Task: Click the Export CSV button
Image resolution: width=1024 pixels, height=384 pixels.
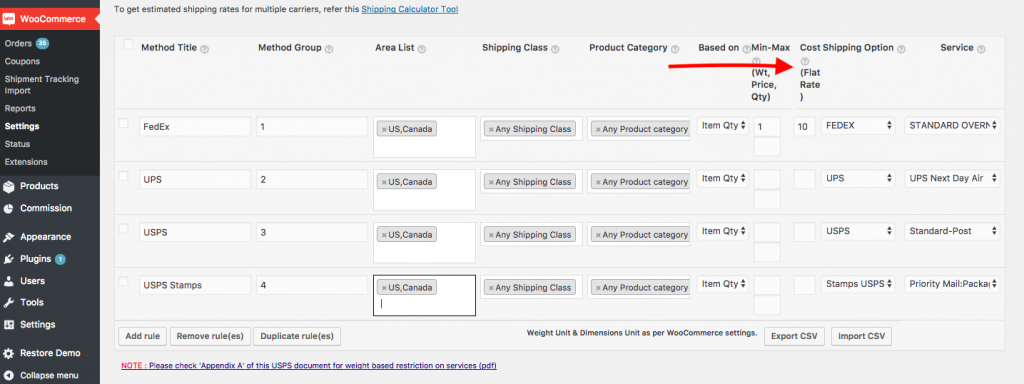Action: (795, 336)
